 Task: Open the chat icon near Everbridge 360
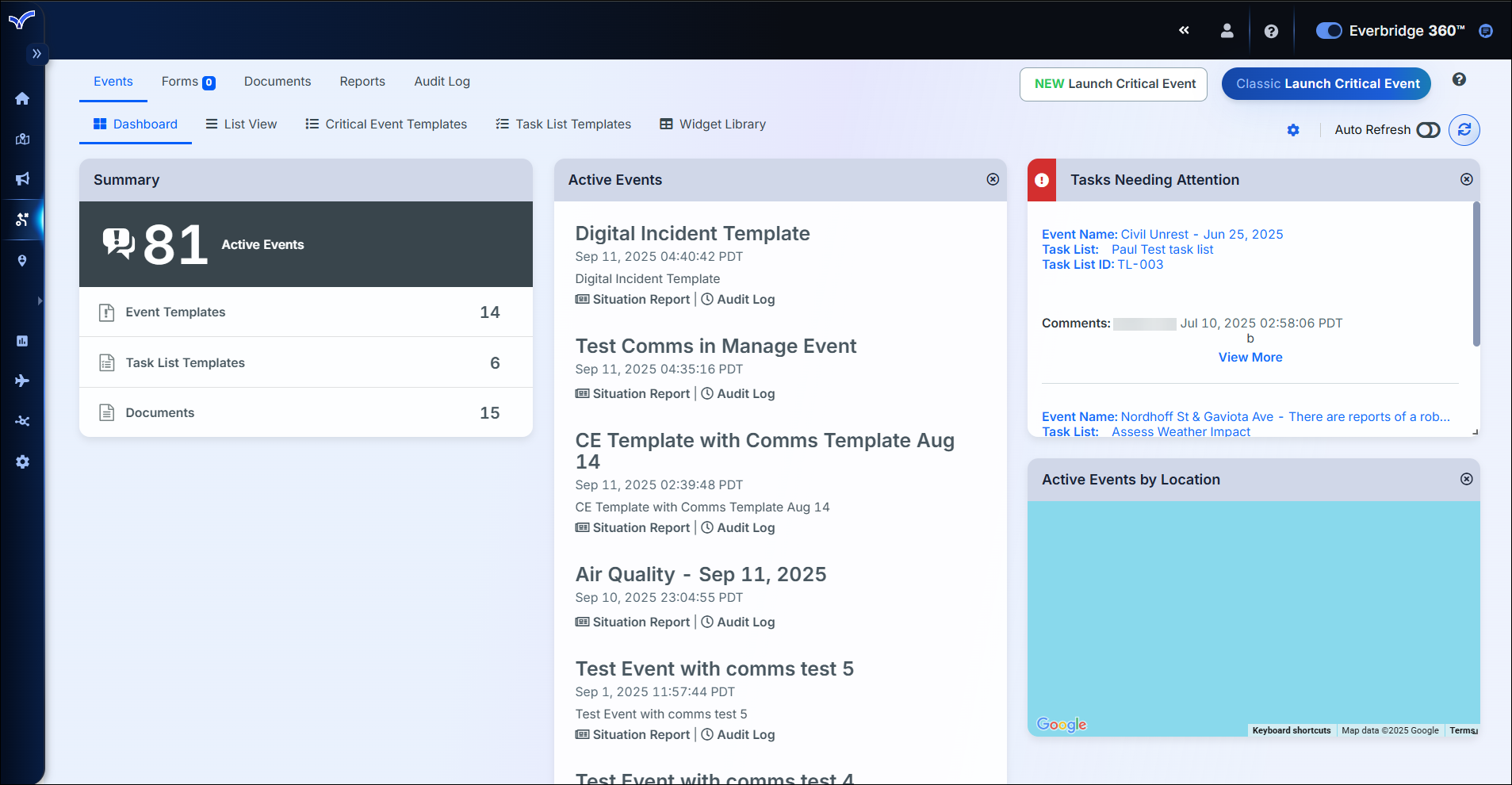click(x=1486, y=31)
